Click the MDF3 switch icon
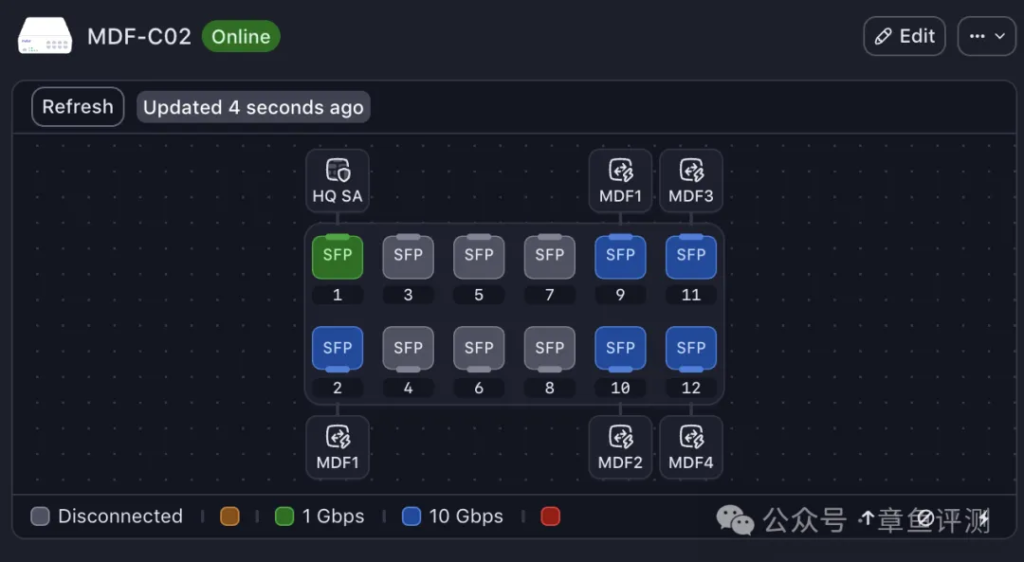Viewport: 1024px width, 562px height. (x=691, y=171)
